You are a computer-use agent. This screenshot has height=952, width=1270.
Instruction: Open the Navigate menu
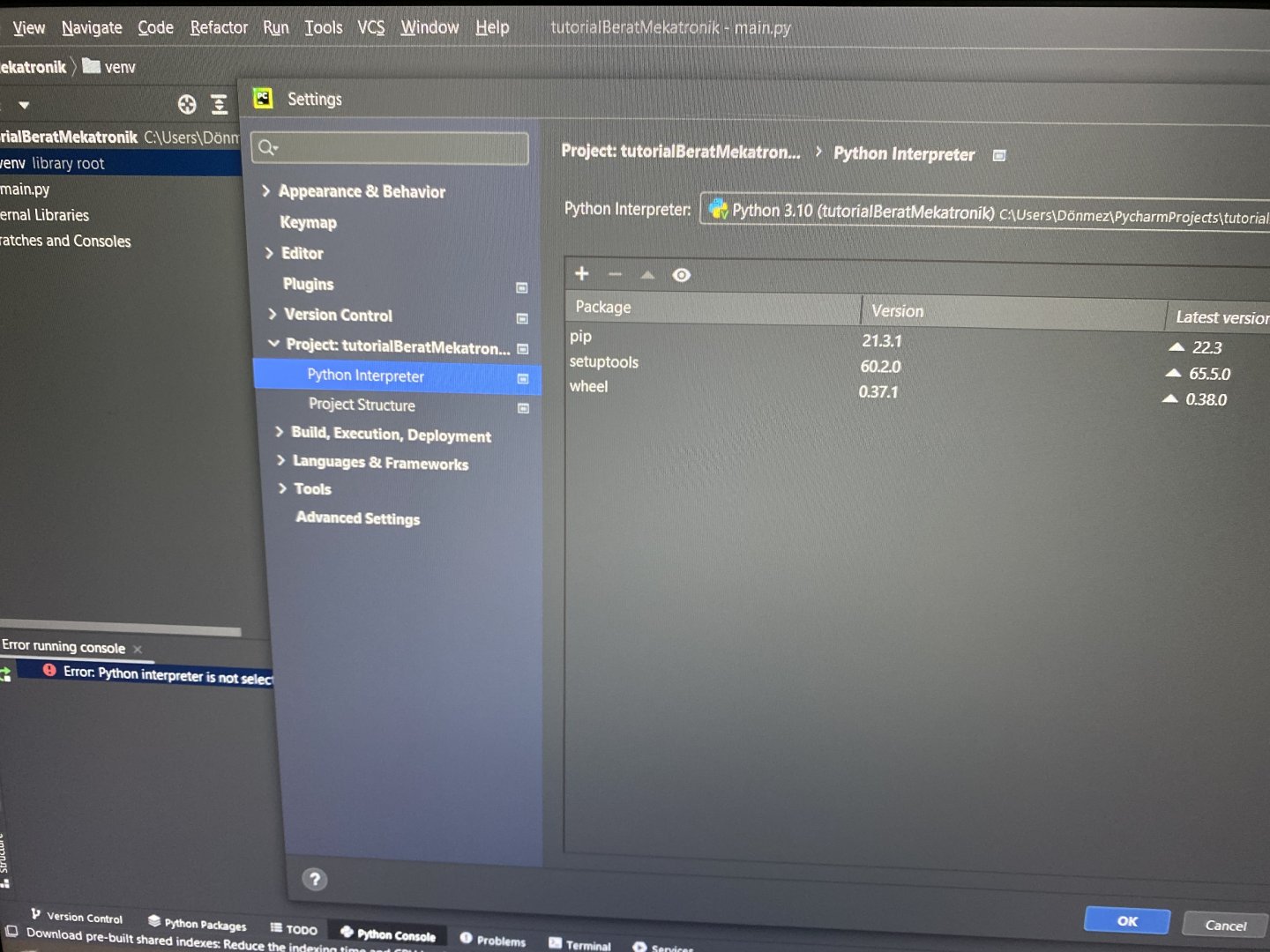pos(92,27)
